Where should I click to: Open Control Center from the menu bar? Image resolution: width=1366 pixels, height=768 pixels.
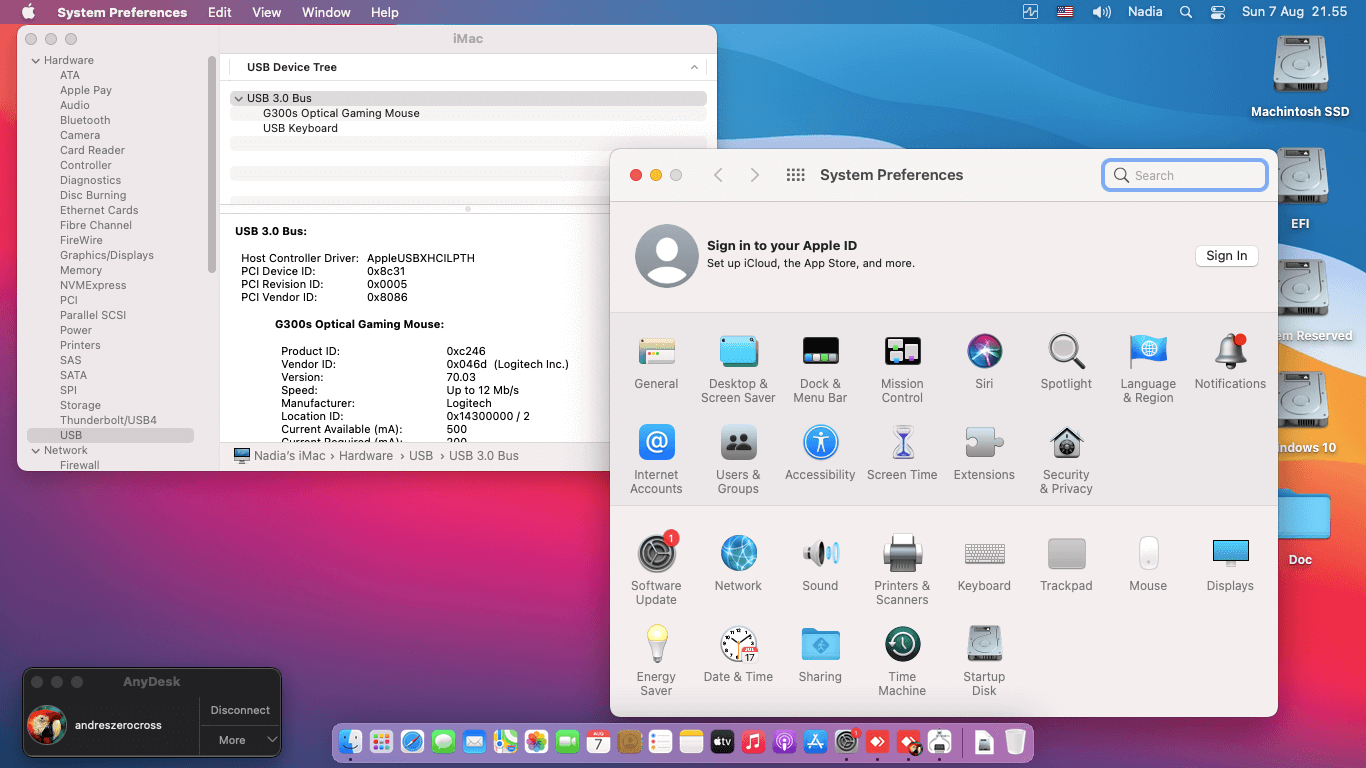point(1217,12)
